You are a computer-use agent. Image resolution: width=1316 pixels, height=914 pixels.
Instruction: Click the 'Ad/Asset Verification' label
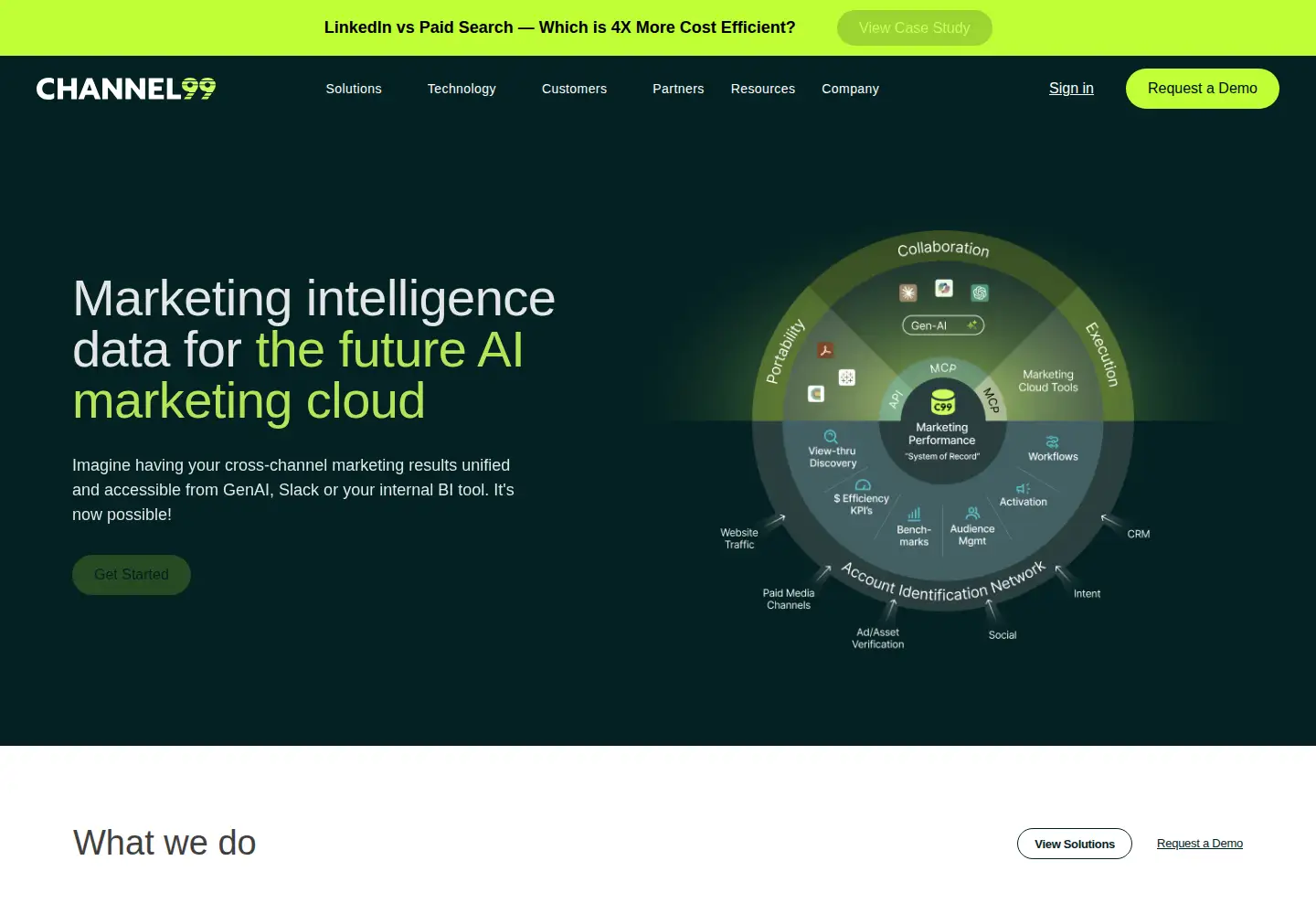coord(878,638)
